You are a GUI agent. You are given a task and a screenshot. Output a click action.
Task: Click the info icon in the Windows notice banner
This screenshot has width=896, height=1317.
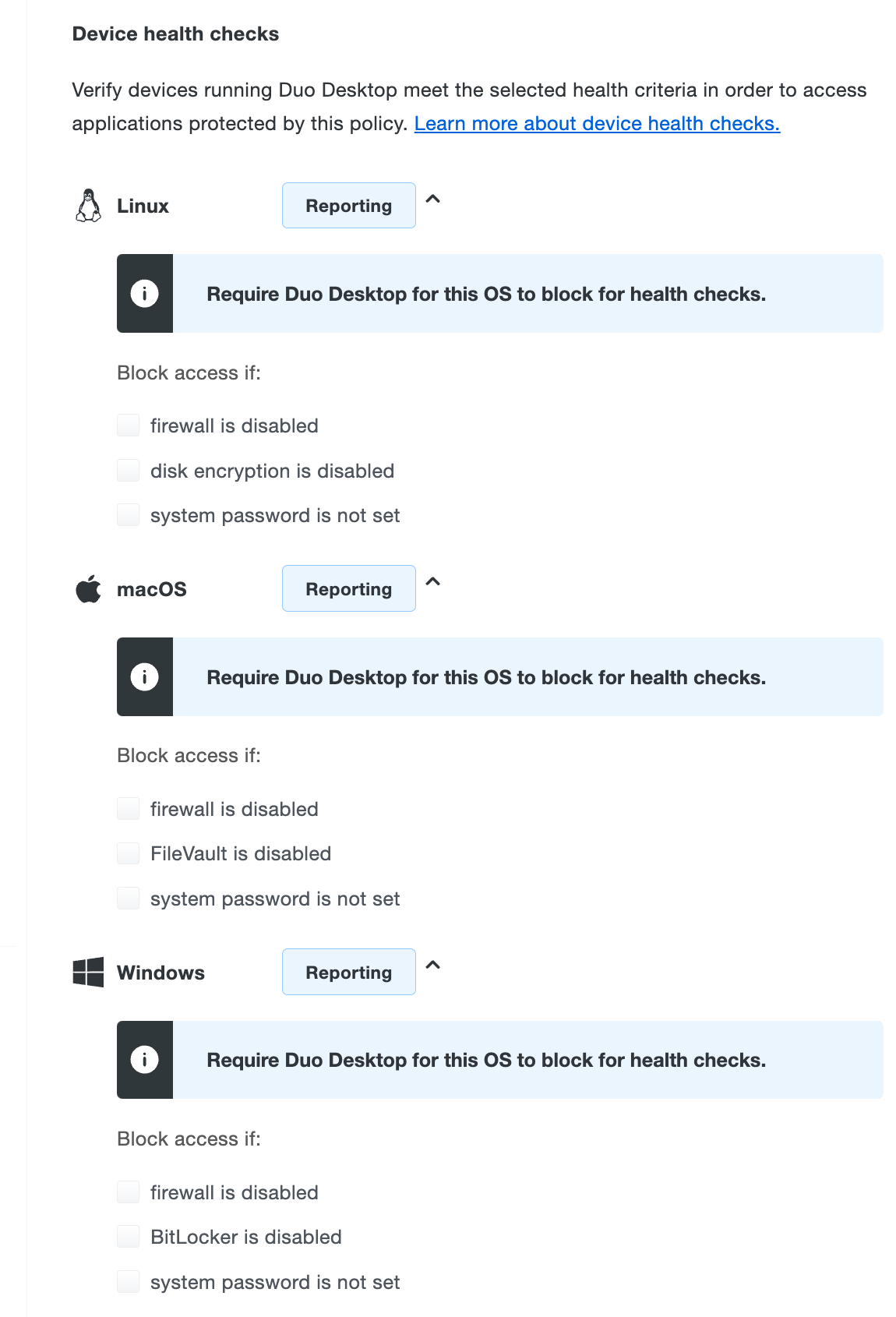pos(145,1059)
